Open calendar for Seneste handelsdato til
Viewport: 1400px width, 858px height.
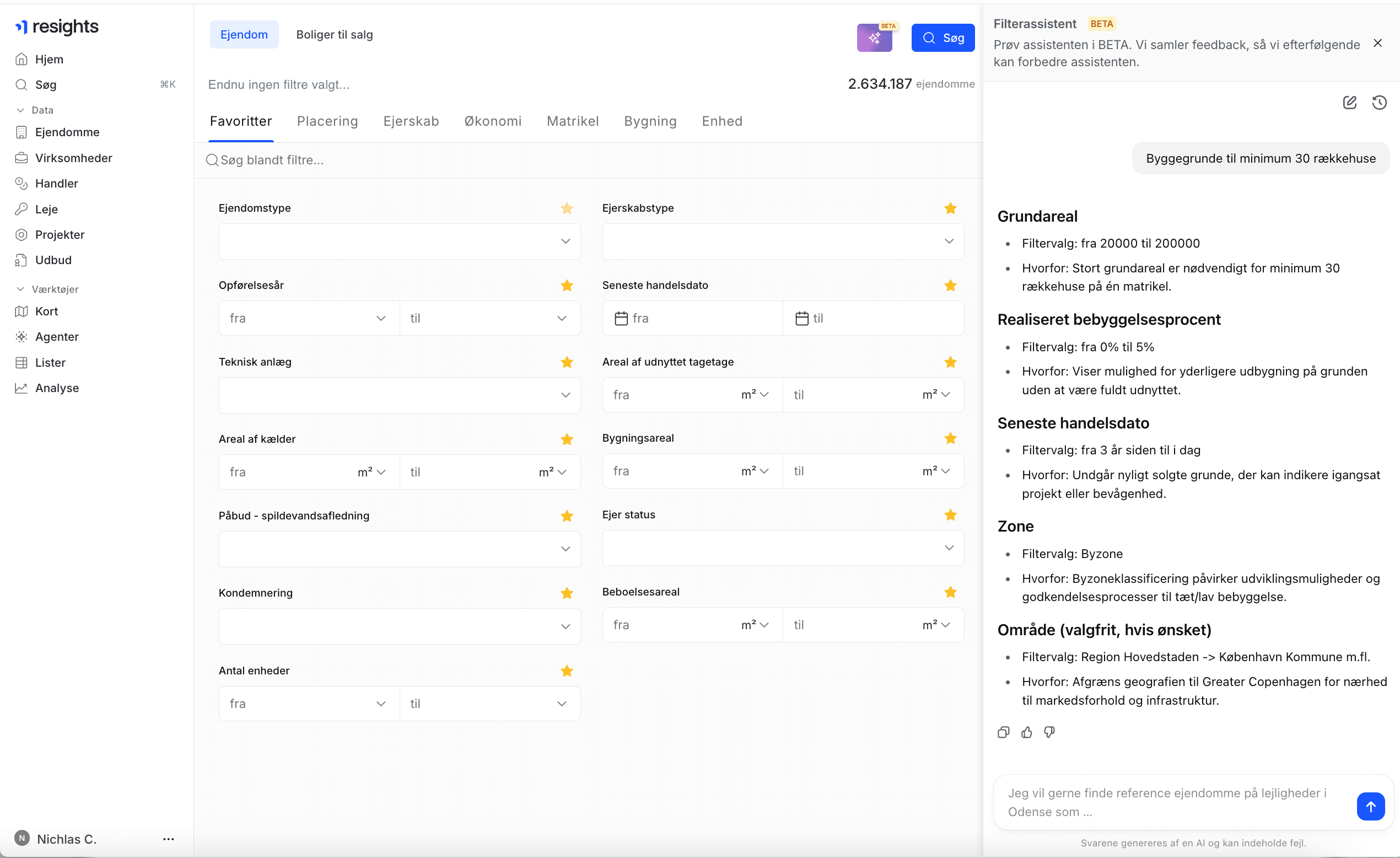(802, 318)
